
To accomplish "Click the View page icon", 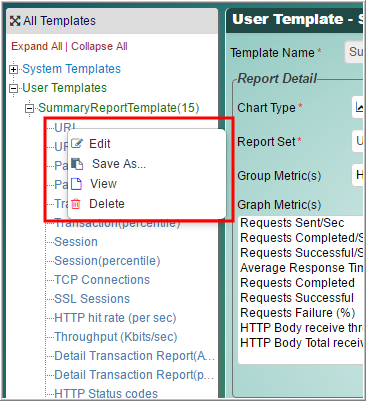I will tap(76, 184).
